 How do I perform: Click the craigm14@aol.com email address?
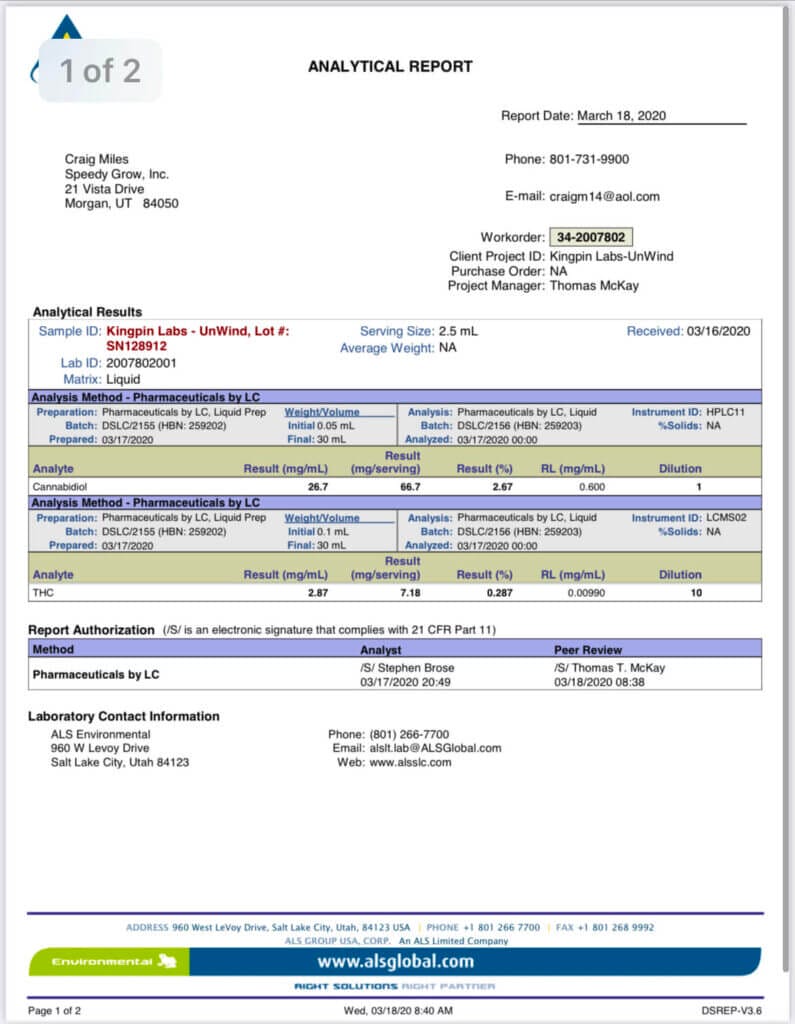604,197
